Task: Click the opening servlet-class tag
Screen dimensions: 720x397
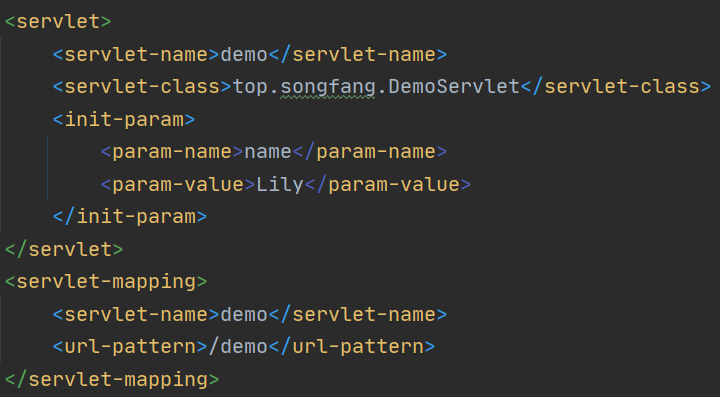Action: pos(142,87)
